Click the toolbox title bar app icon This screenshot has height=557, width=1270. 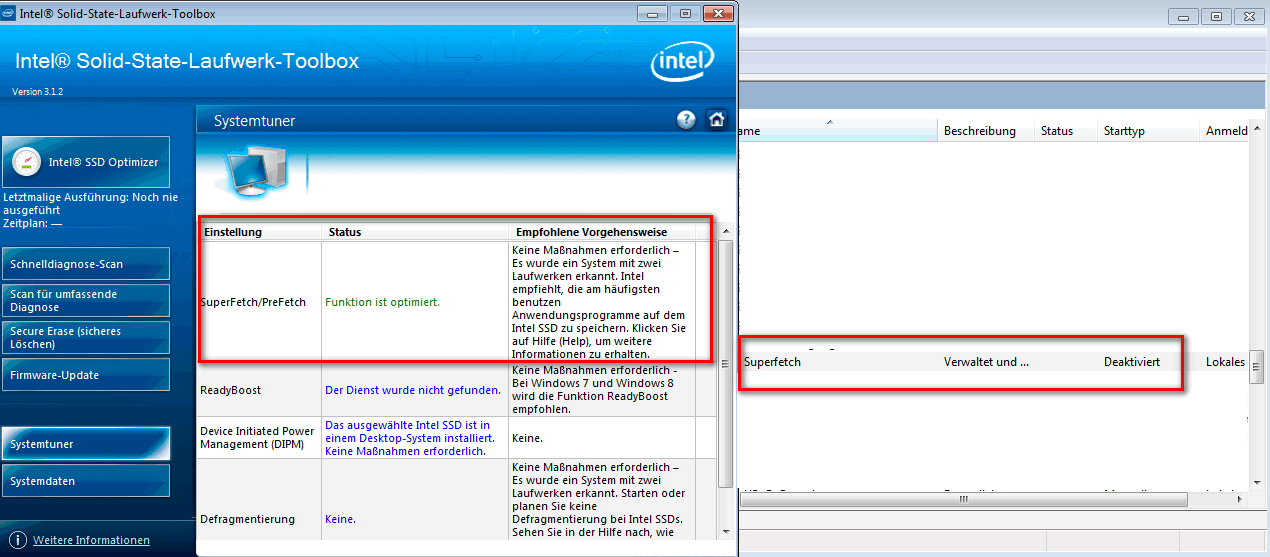click(9, 14)
